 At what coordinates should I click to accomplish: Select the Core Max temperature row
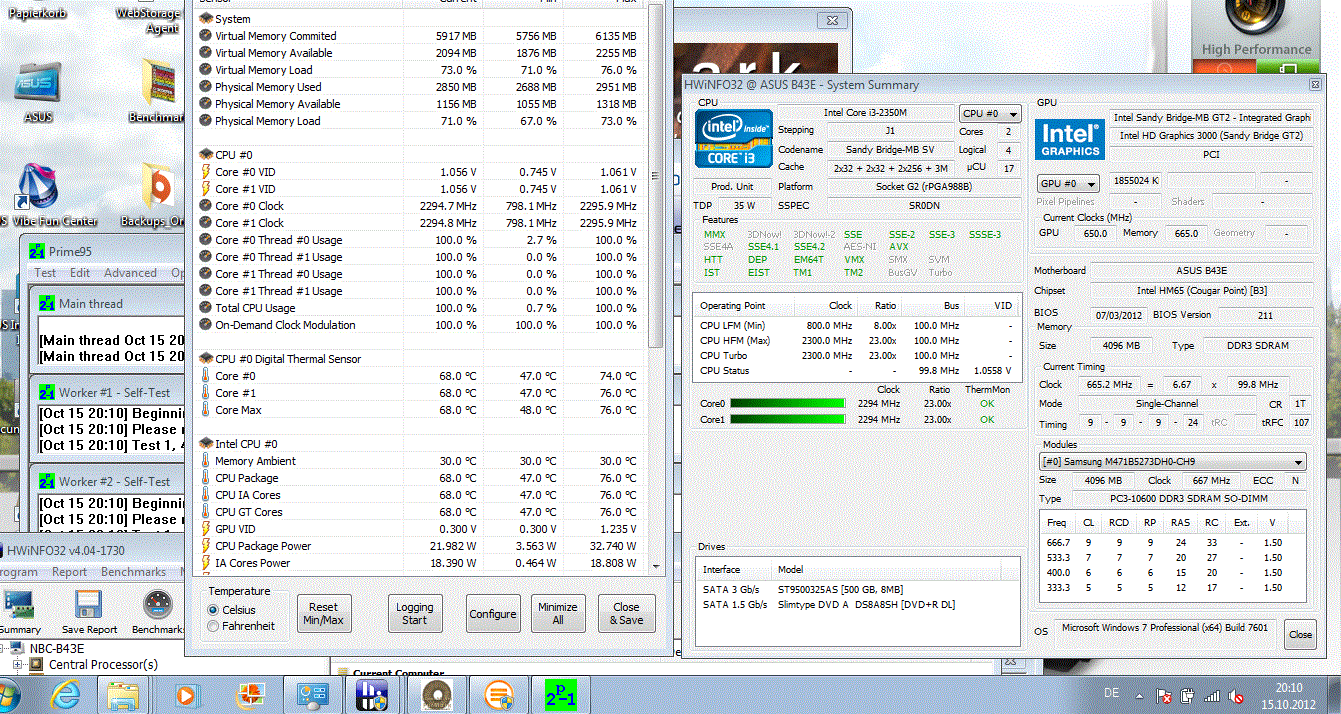[420, 410]
